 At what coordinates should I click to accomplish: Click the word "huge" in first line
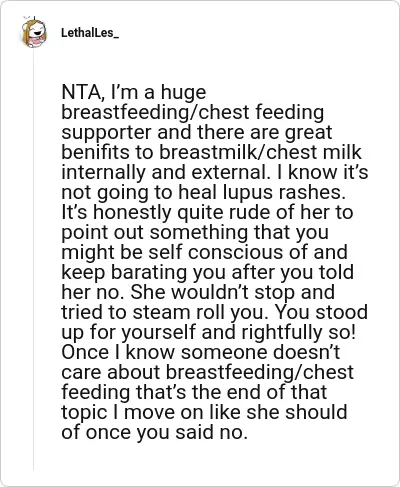pyautogui.click(x=183, y=92)
